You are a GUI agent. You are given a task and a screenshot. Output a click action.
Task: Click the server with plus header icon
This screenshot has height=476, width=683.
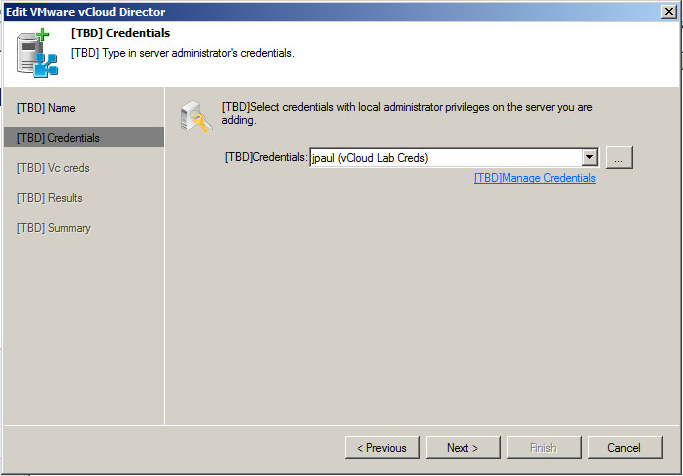37,53
